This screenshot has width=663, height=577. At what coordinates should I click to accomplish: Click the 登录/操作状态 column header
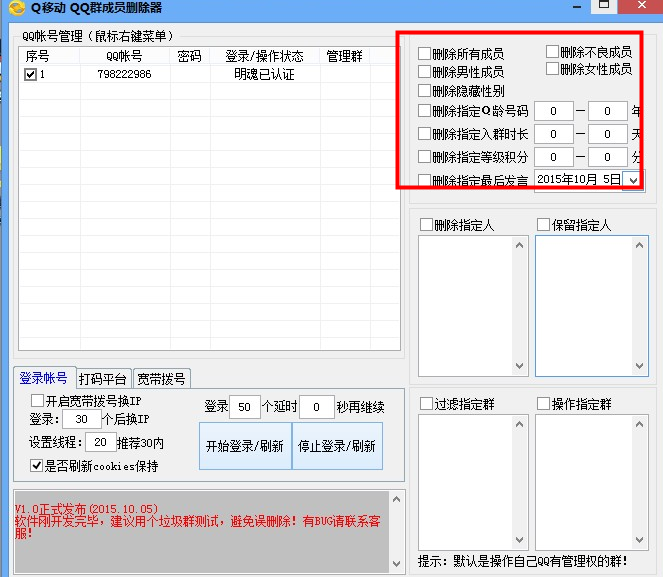click(x=265, y=56)
